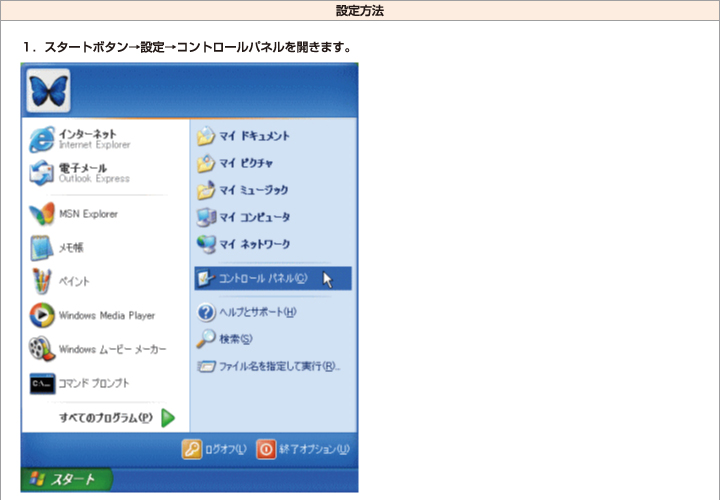Click Windows ムービー メーカー film icon
This screenshot has width=720, height=500.
(x=42, y=349)
